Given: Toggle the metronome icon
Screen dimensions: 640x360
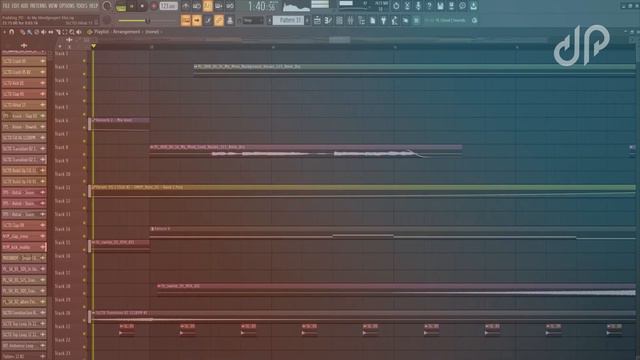Looking at the screenshot, I should click(x=186, y=6).
